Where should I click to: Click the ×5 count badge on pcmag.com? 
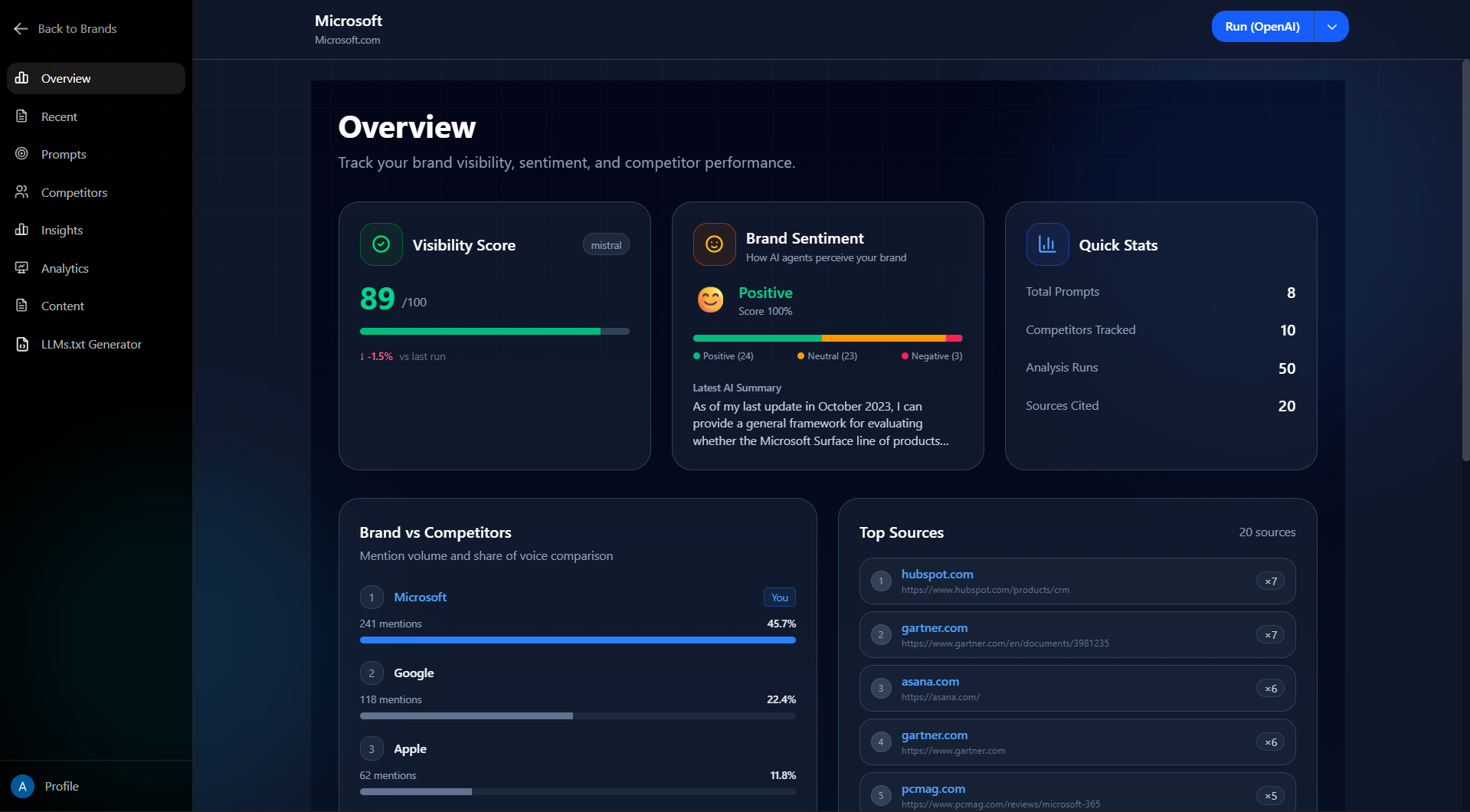[x=1271, y=795]
